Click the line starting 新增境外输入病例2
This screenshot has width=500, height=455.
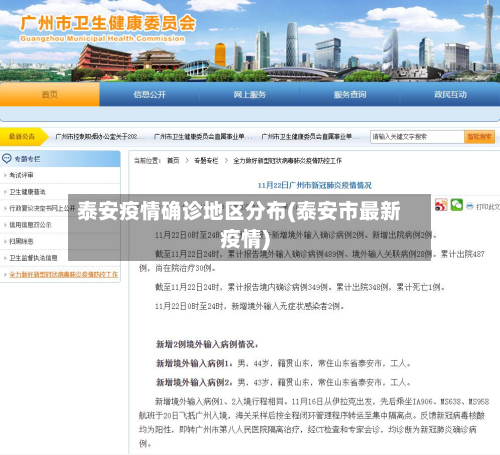point(284,382)
